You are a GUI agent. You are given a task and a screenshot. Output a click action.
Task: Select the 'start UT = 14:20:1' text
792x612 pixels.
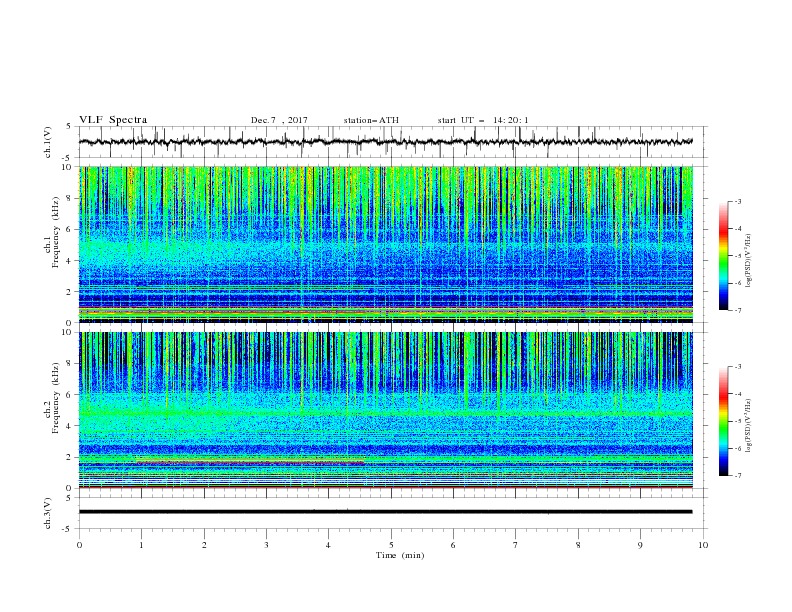(x=483, y=120)
